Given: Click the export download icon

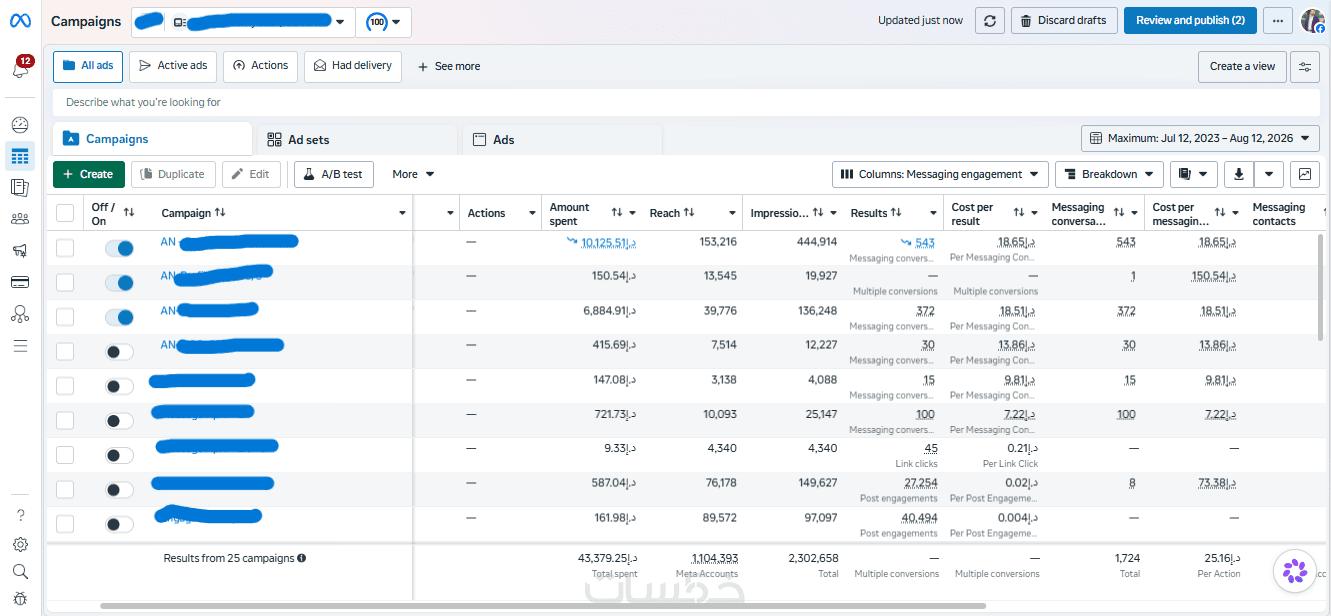Looking at the screenshot, I should (x=1239, y=174).
